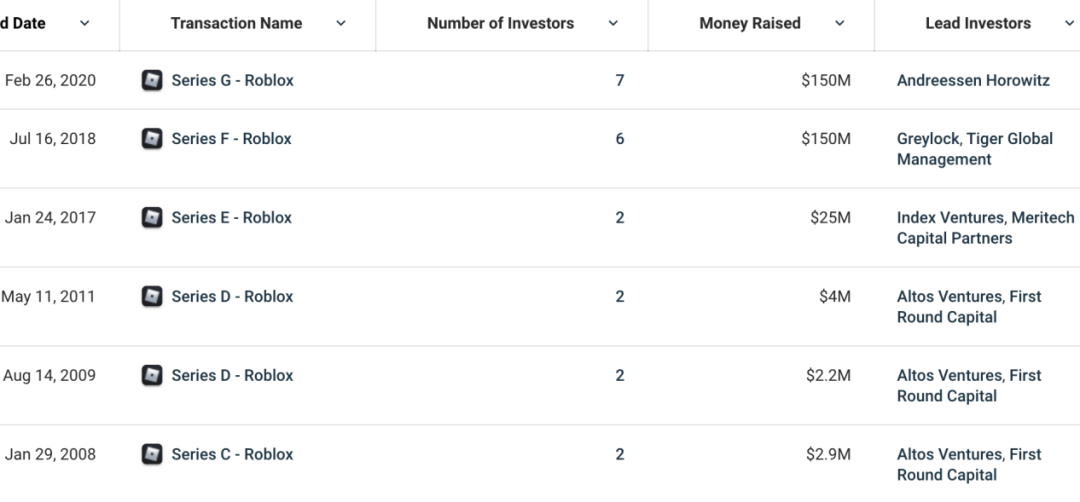The width and height of the screenshot is (1080, 502).
Task: Click investor count 6 for Series F
Action: pyautogui.click(x=620, y=139)
